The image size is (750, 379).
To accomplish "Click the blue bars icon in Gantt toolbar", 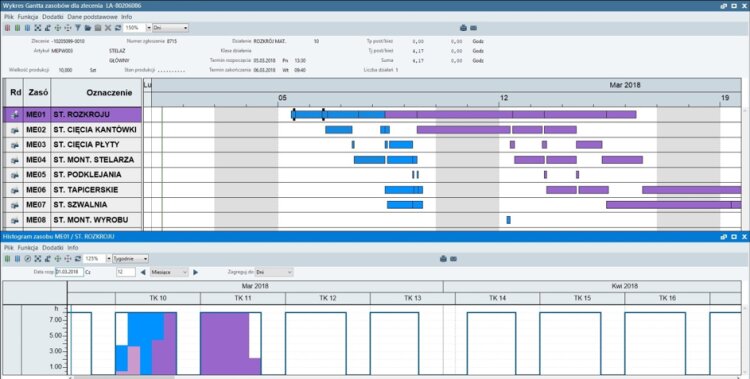I will coord(27,28).
